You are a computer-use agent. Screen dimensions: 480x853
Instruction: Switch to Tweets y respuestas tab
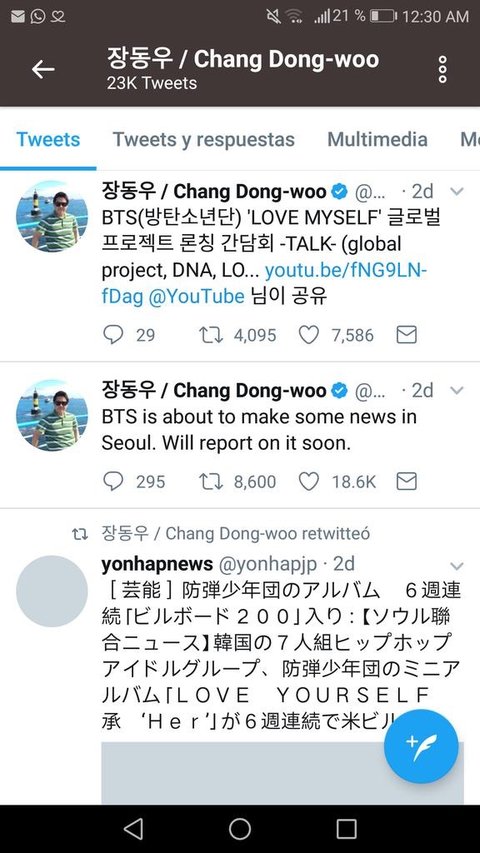point(204,139)
